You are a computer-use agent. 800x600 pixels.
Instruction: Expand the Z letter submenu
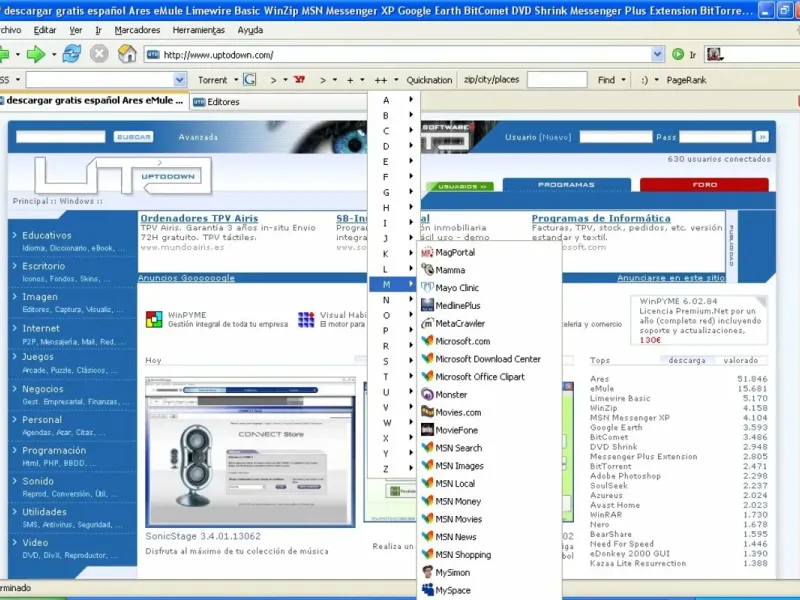[x=394, y=469]
